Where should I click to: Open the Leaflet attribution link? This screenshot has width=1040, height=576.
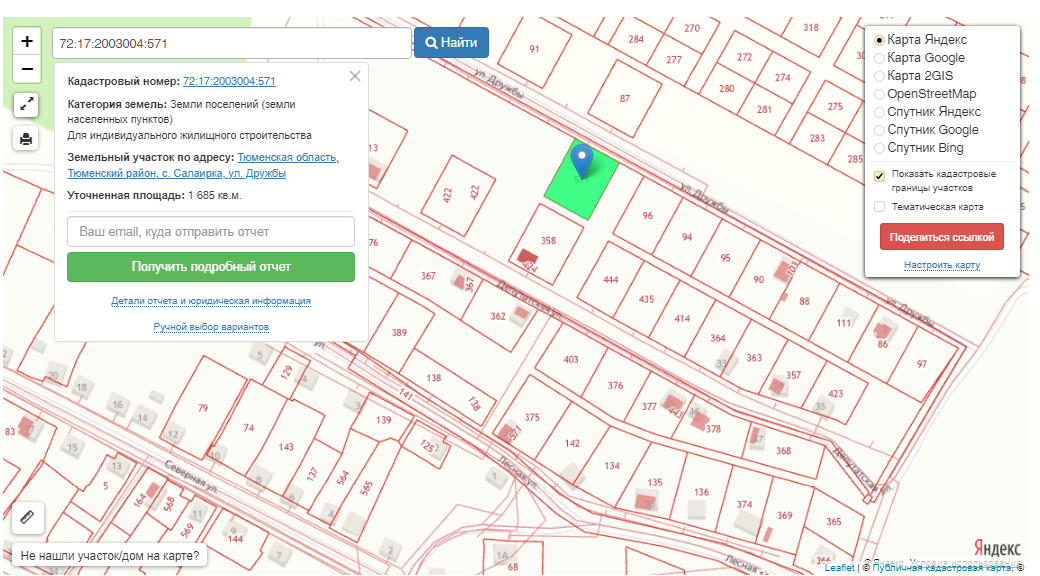pos(839,568)
